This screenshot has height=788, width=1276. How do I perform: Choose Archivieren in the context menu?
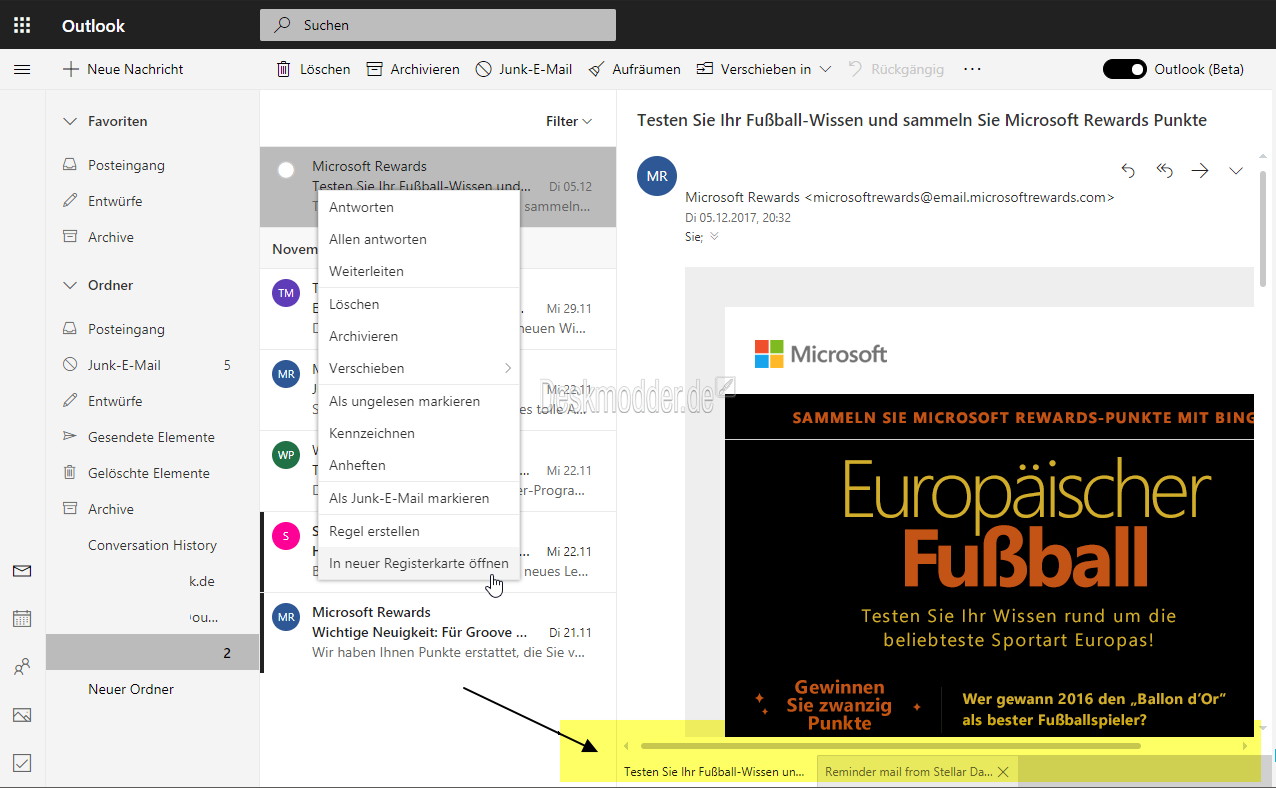tap(419, 336)
